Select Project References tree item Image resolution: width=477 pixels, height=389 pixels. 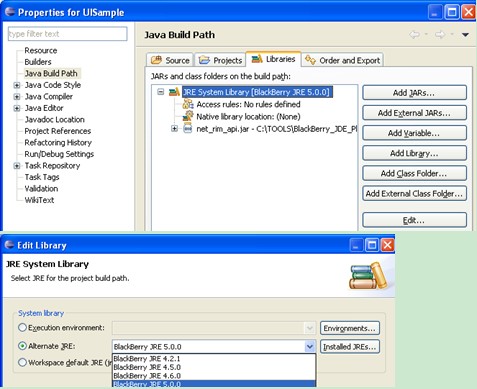(58, 131)
